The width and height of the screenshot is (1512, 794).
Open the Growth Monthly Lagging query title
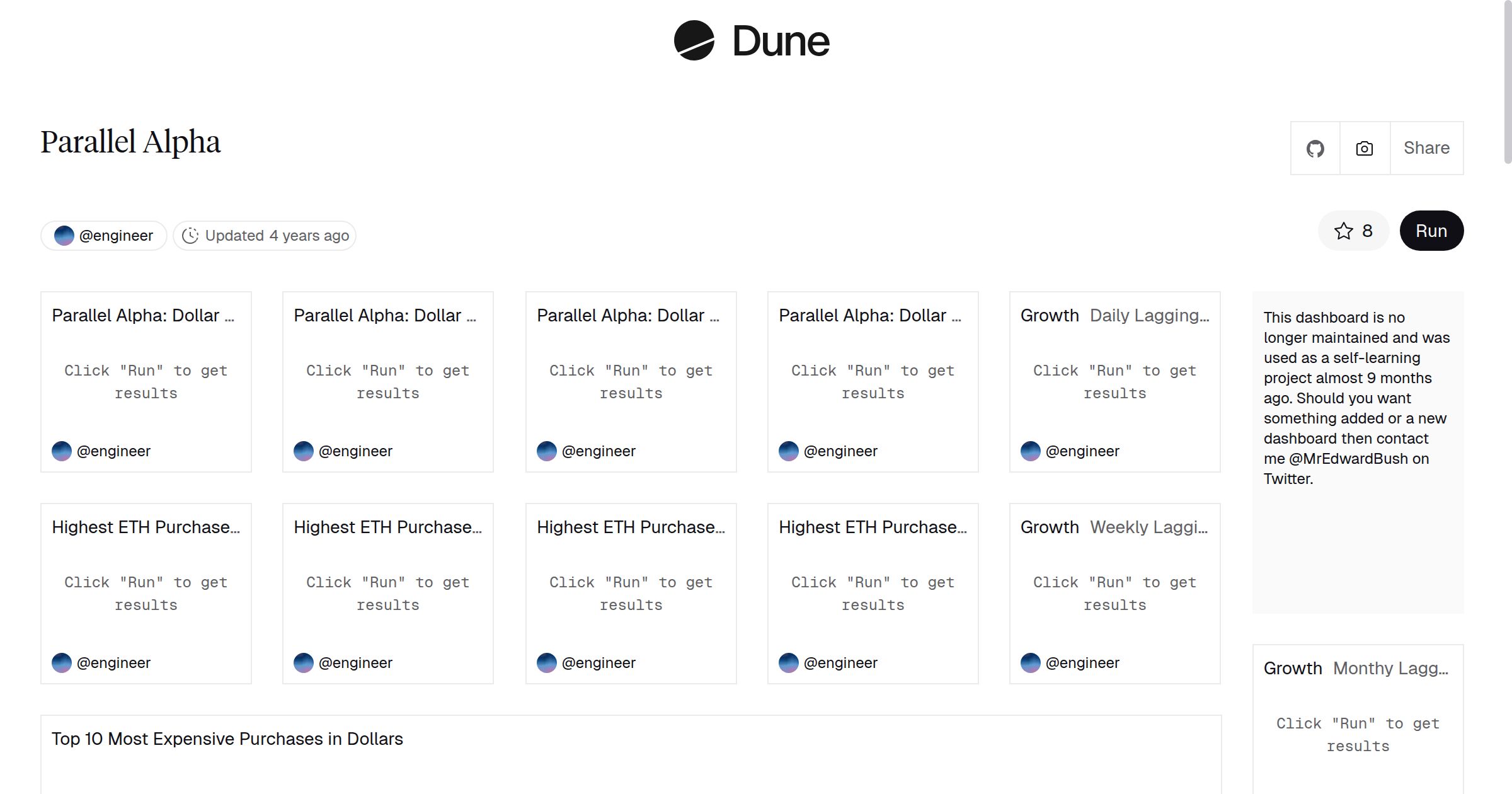1356,669
